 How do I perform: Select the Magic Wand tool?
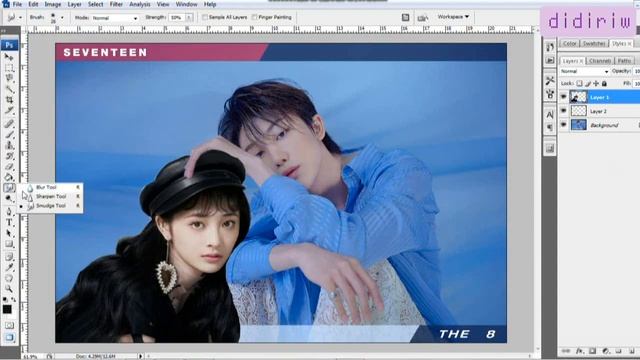tap(9, 89)
